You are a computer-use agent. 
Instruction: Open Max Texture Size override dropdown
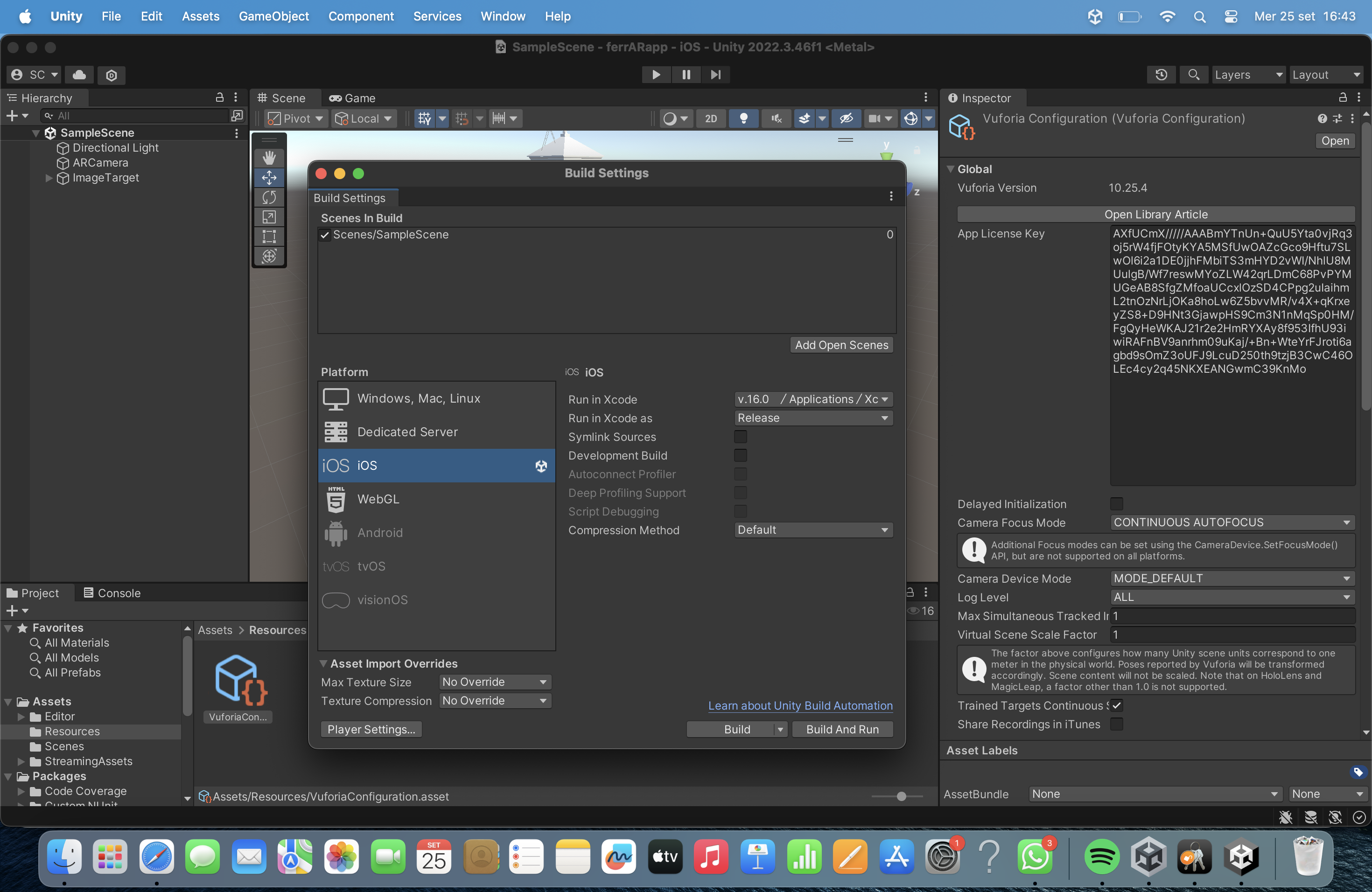pos(495,682)
